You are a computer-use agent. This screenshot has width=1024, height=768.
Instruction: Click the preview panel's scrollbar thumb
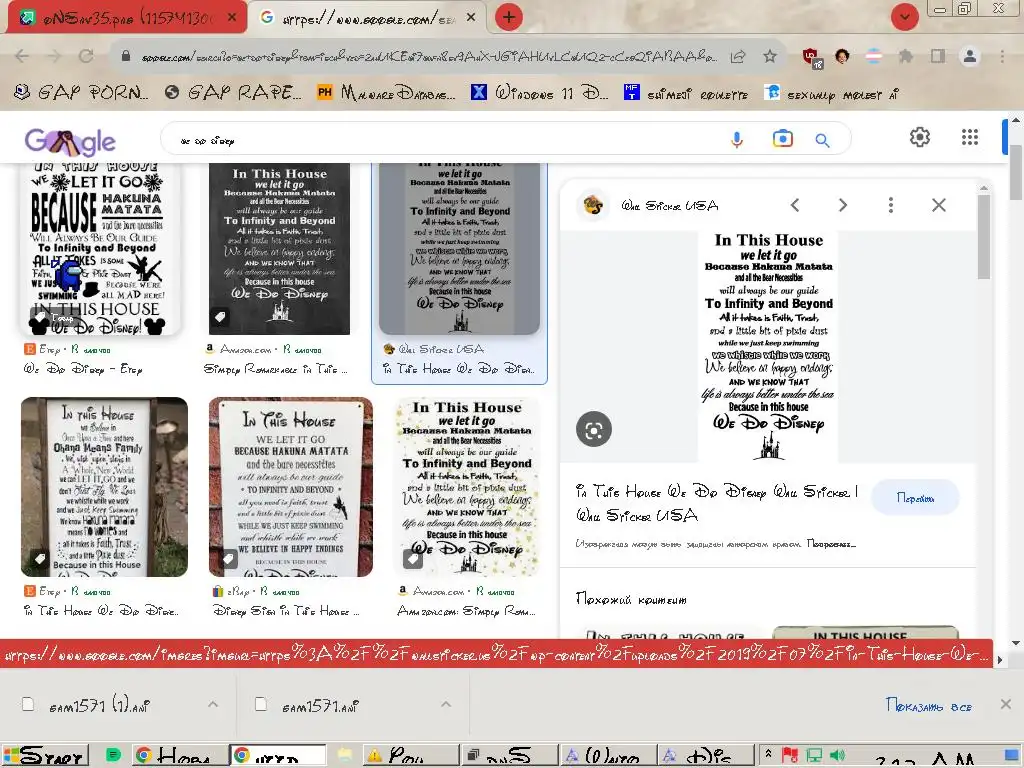coord(984,236)
